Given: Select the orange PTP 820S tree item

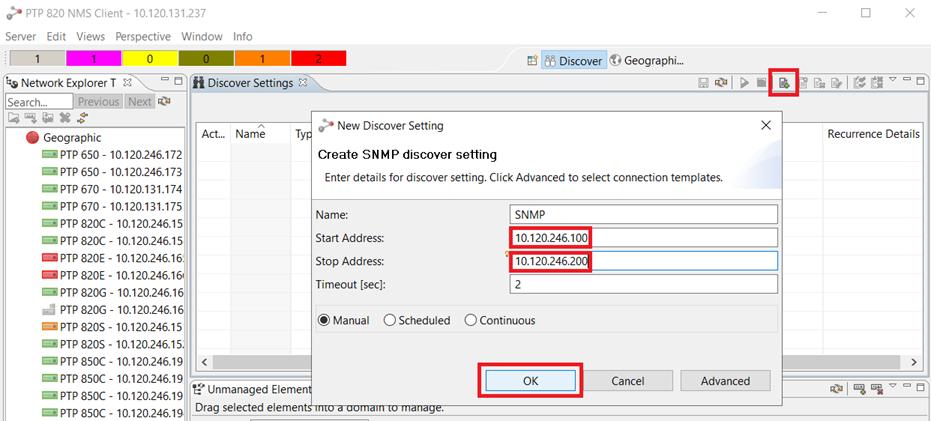Looking at the screenshot, I should (112, 327).
